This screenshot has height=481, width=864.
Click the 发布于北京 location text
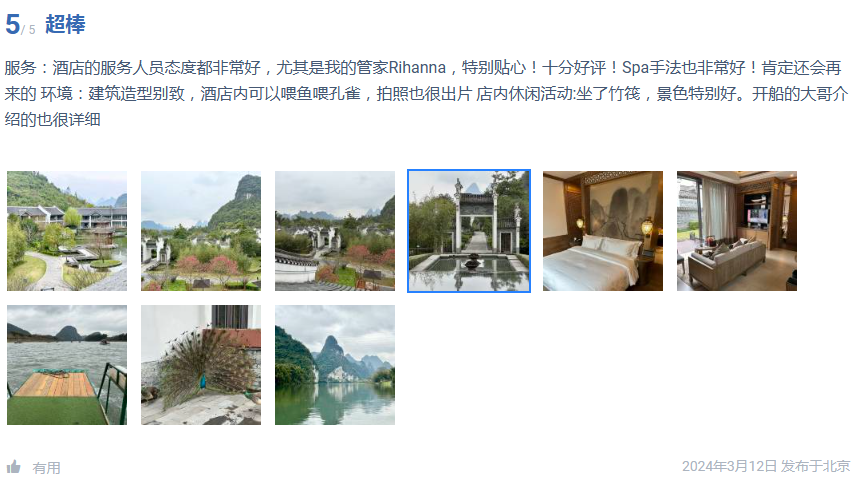coord(816,466)
